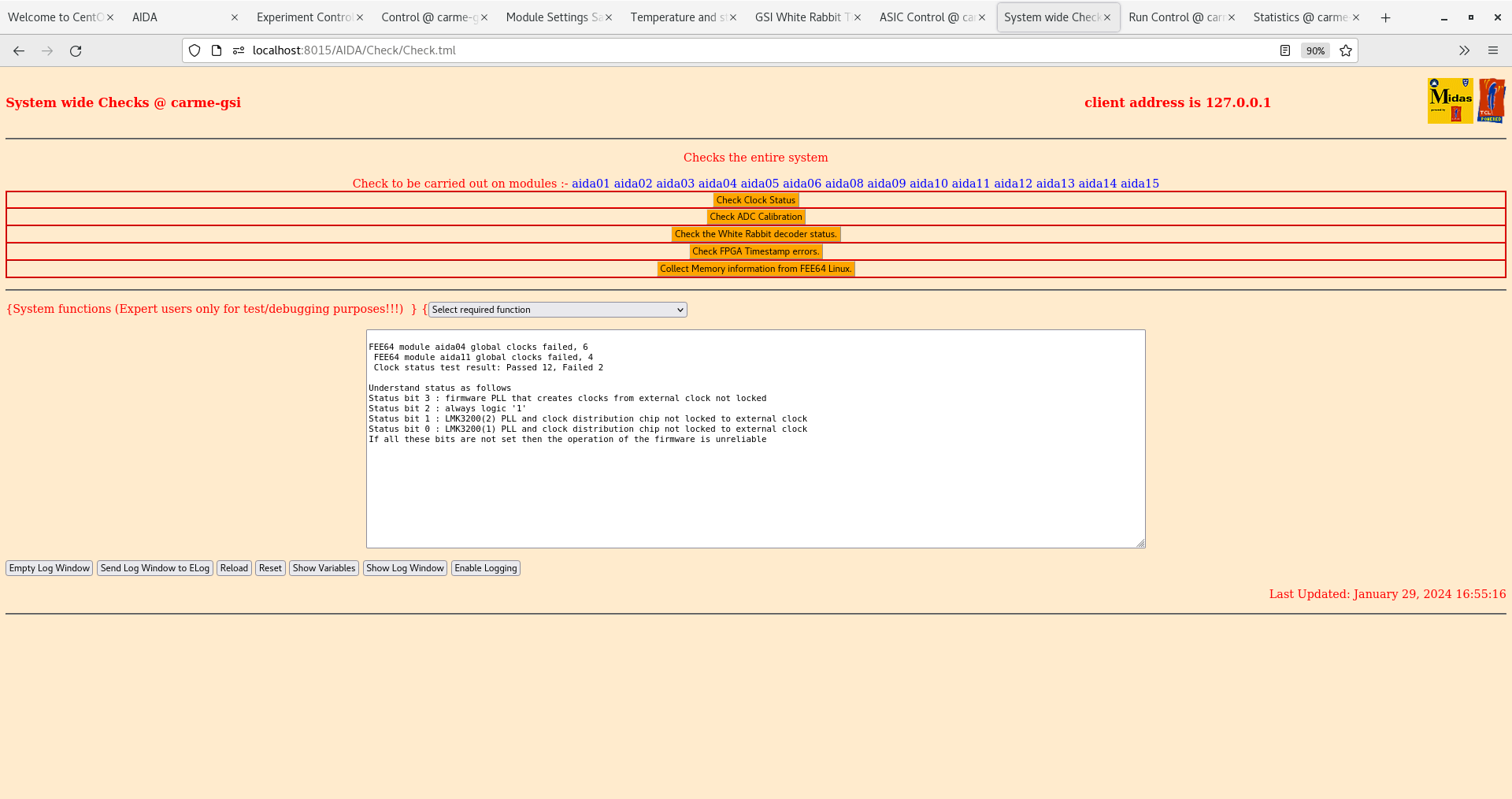
Task: Open the tracking protection shield icon
Action: point(194,50)
